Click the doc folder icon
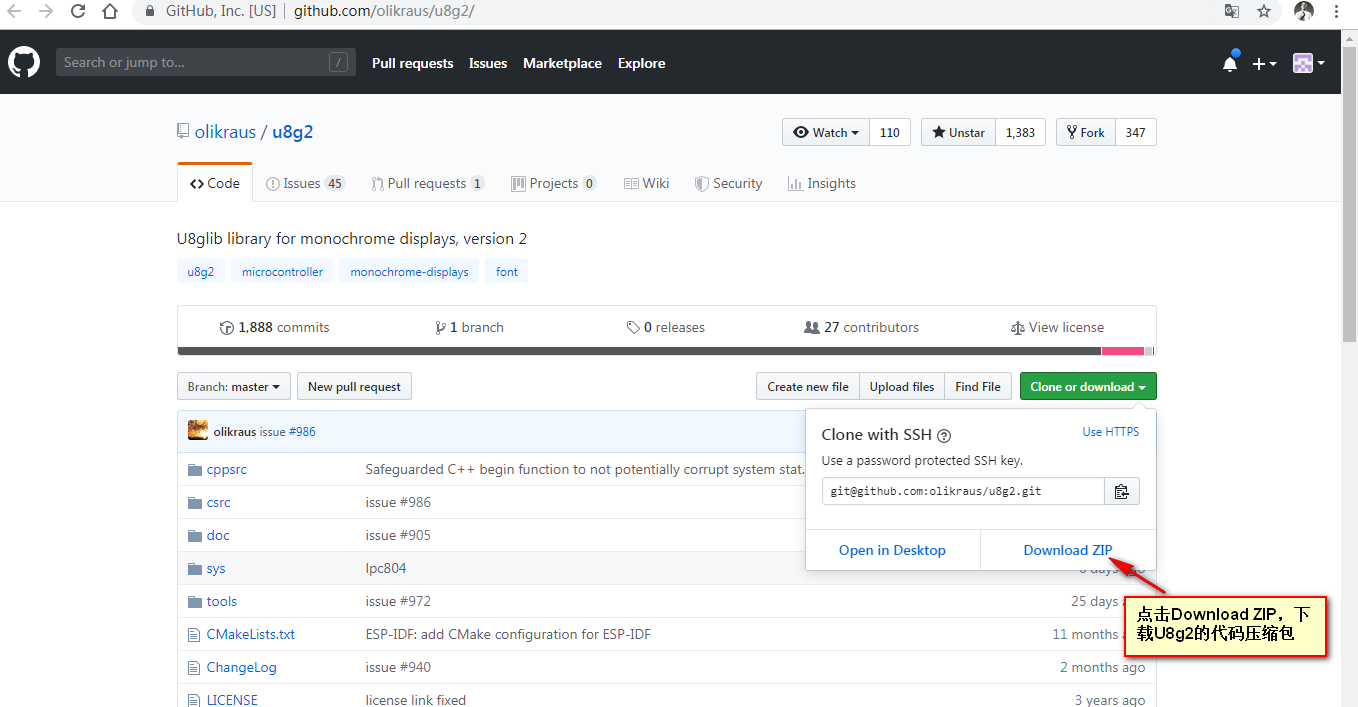 pos(195,535)
